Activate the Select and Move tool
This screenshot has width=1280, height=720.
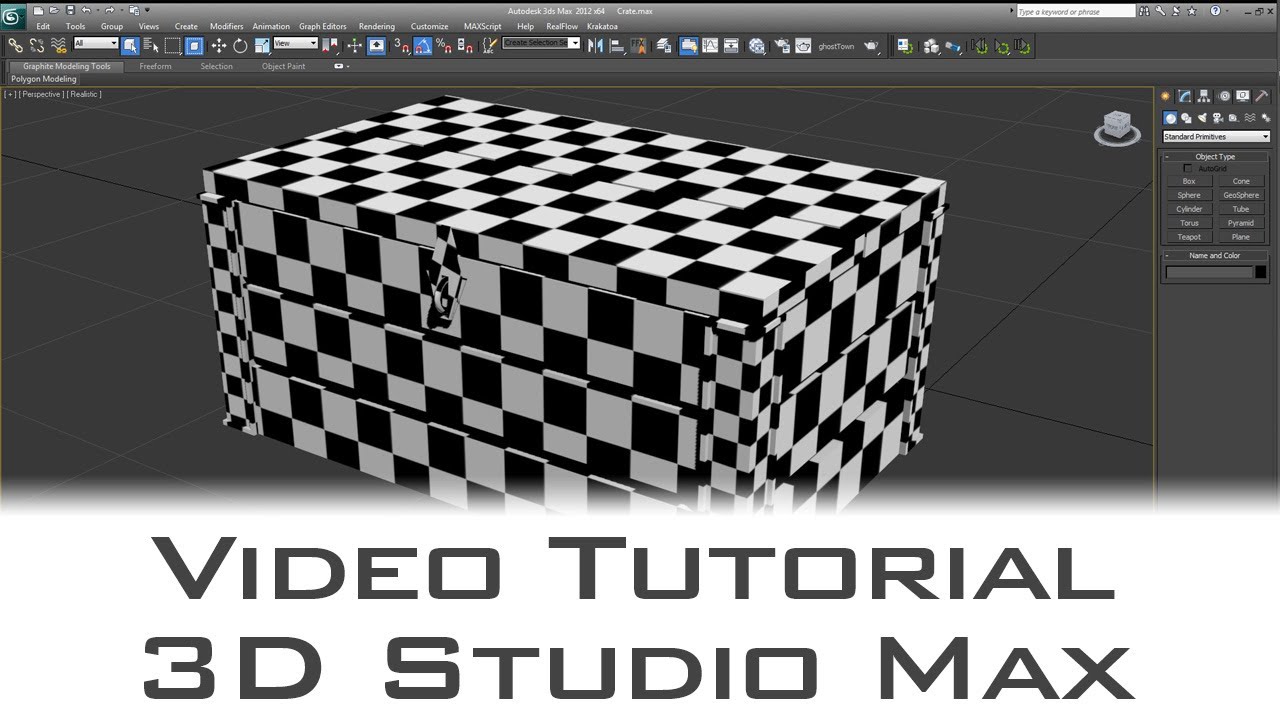pyautogui.click(x=219, y=45)
